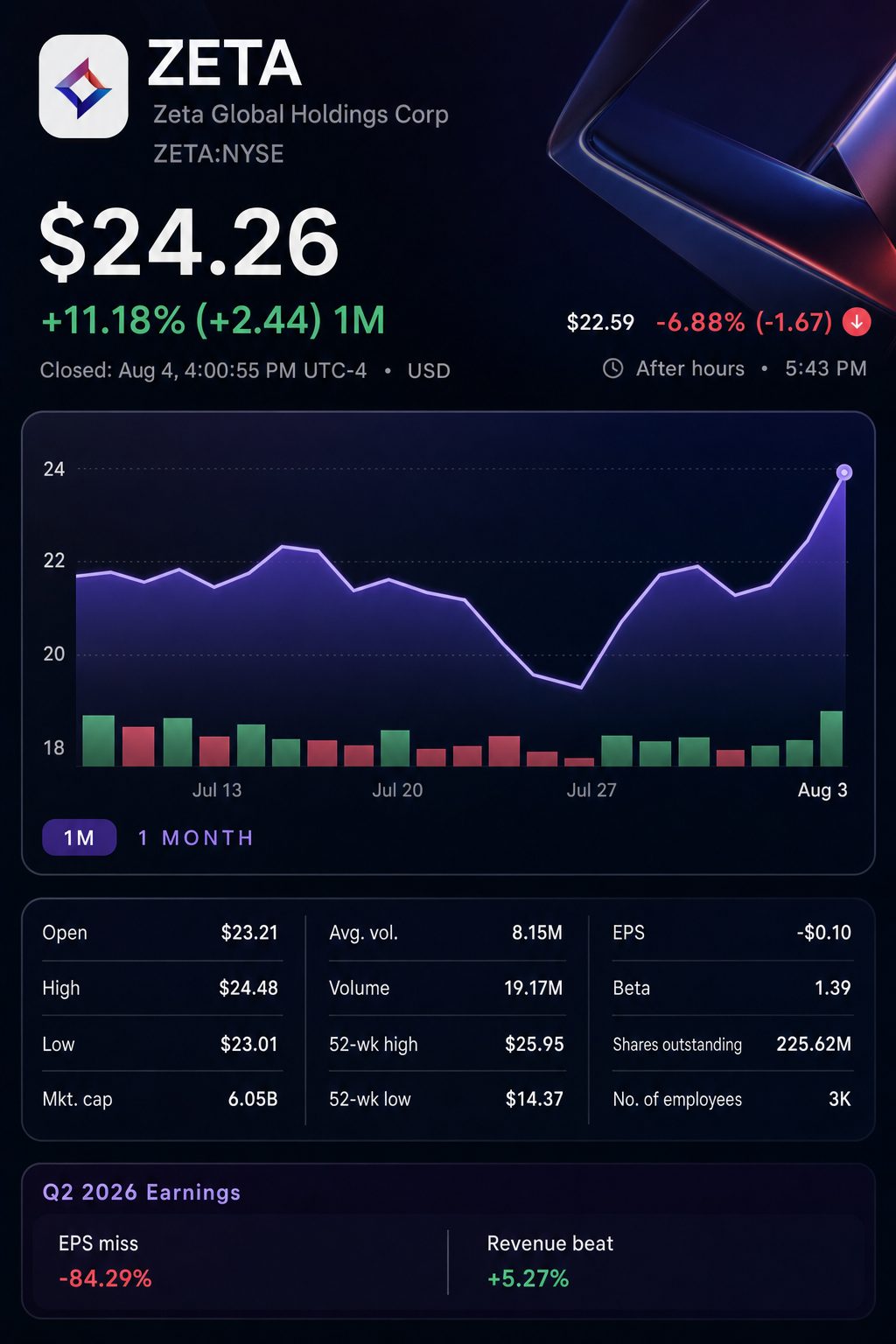
Task: Click the Low value $23.01
Action: click(249, 1044)
